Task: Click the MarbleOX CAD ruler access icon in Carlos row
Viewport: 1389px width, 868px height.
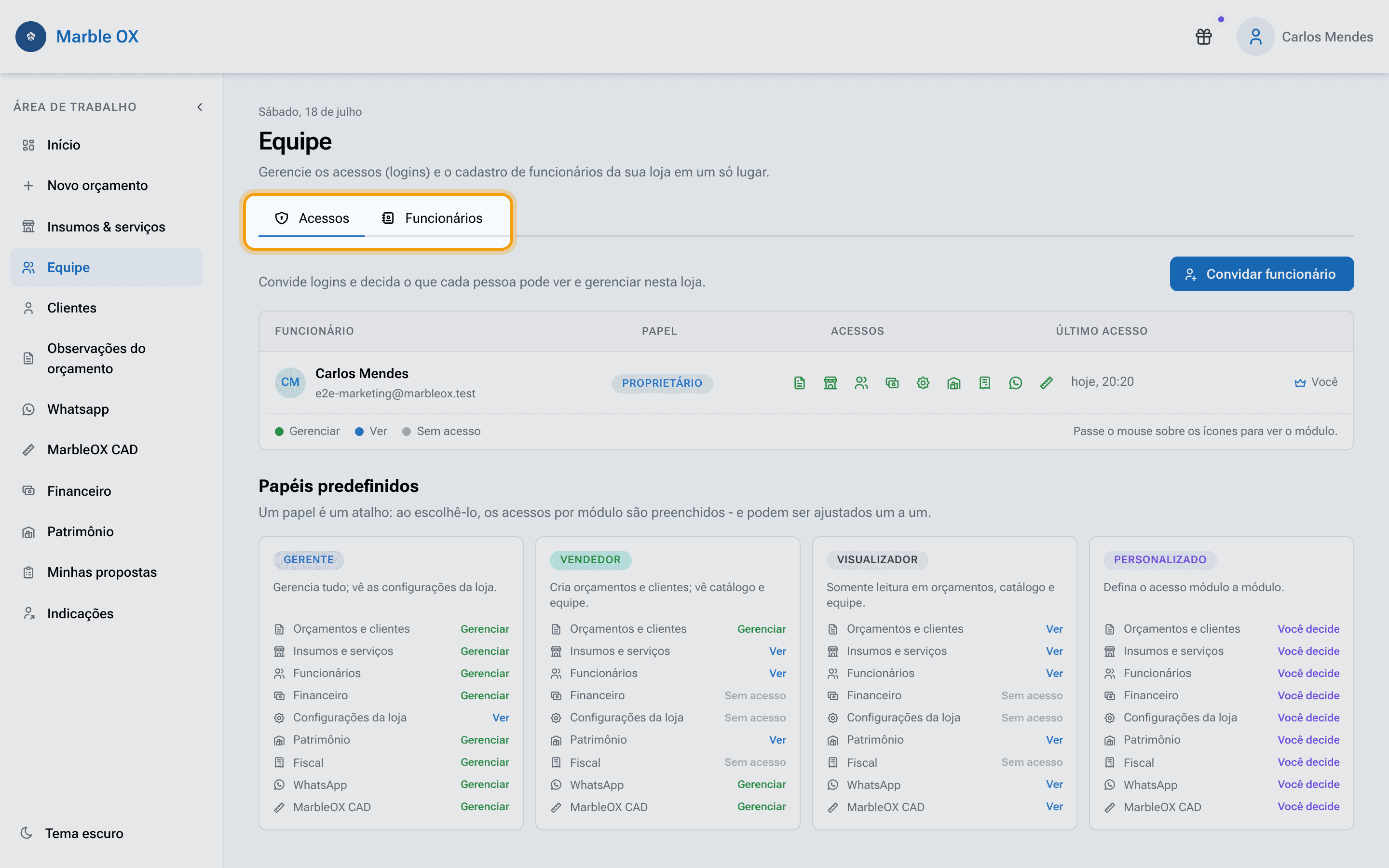Action: click(1047, 383)
